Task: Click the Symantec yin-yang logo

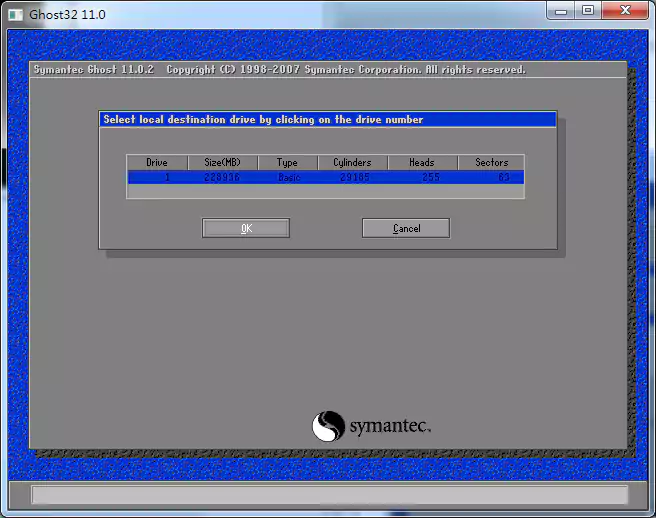Action: pyautogui.click(x=328, y=426)
